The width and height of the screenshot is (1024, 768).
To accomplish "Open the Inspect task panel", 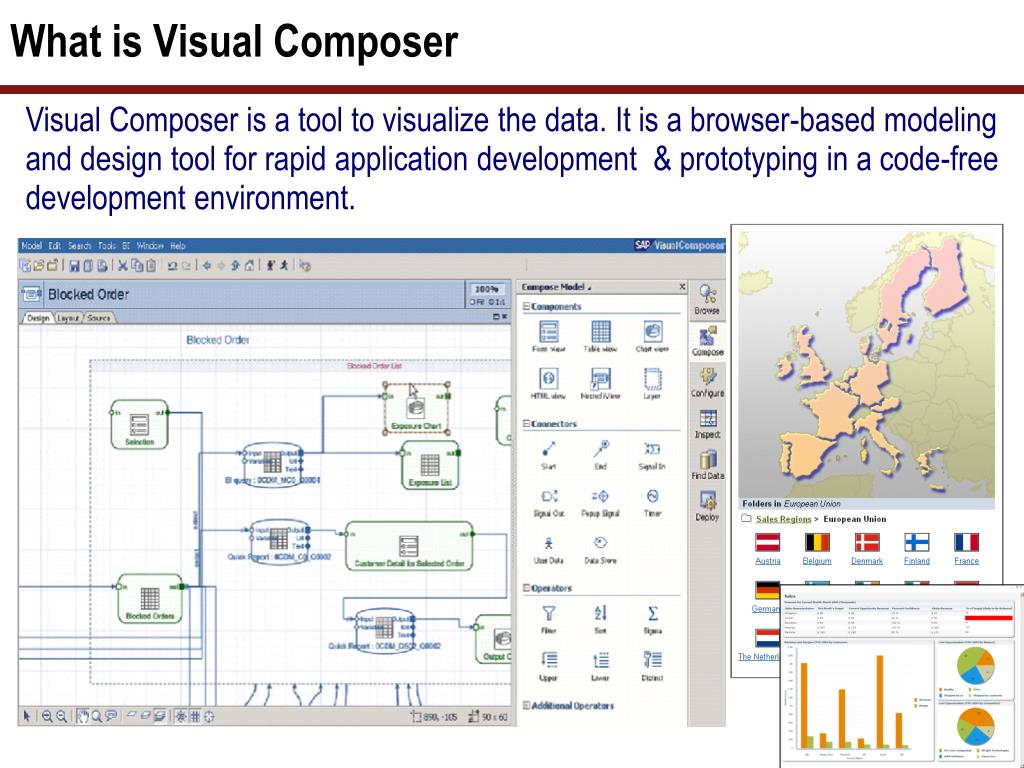I will [x=707, y=424].
